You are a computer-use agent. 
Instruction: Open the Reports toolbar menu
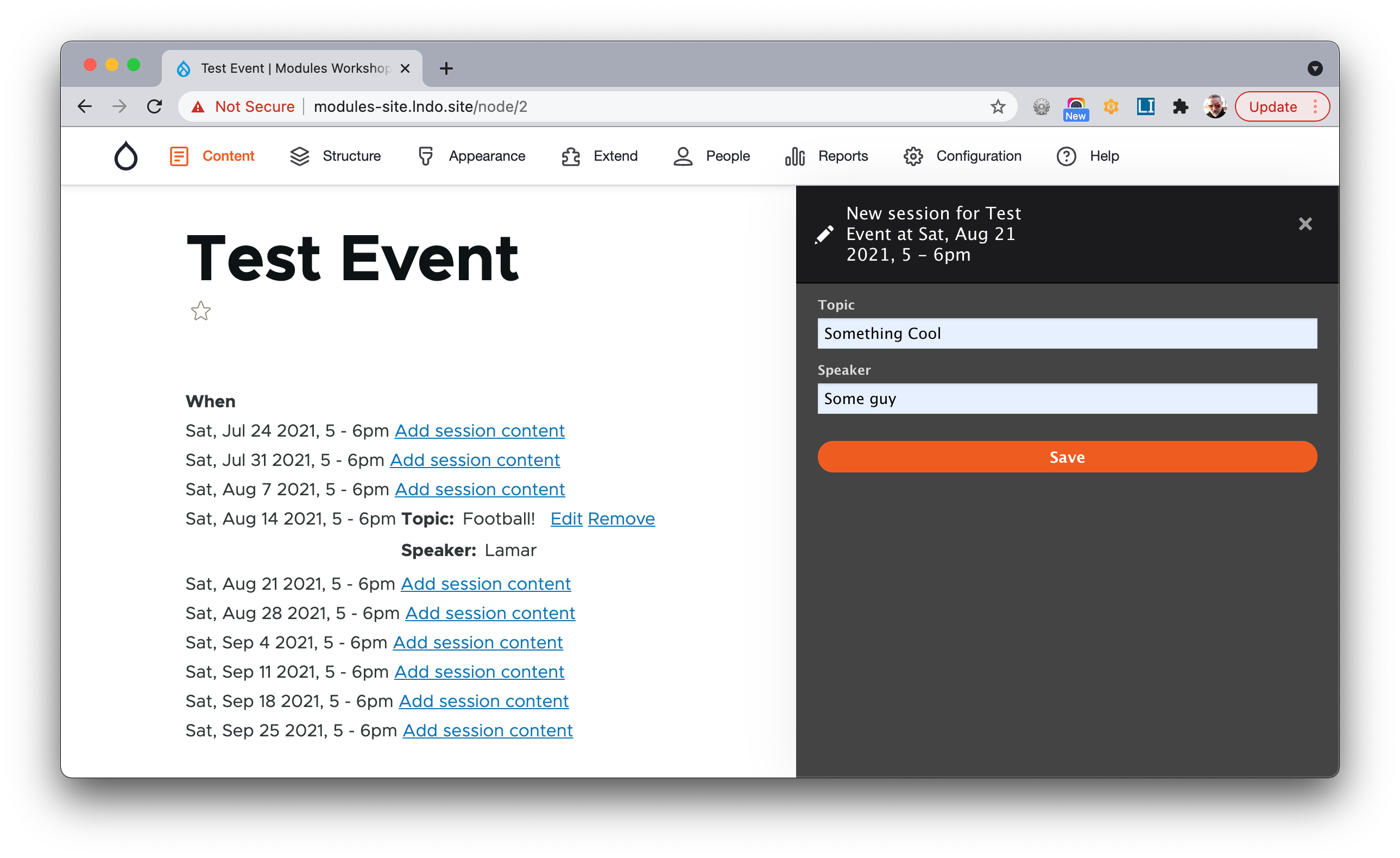(827, 156)
